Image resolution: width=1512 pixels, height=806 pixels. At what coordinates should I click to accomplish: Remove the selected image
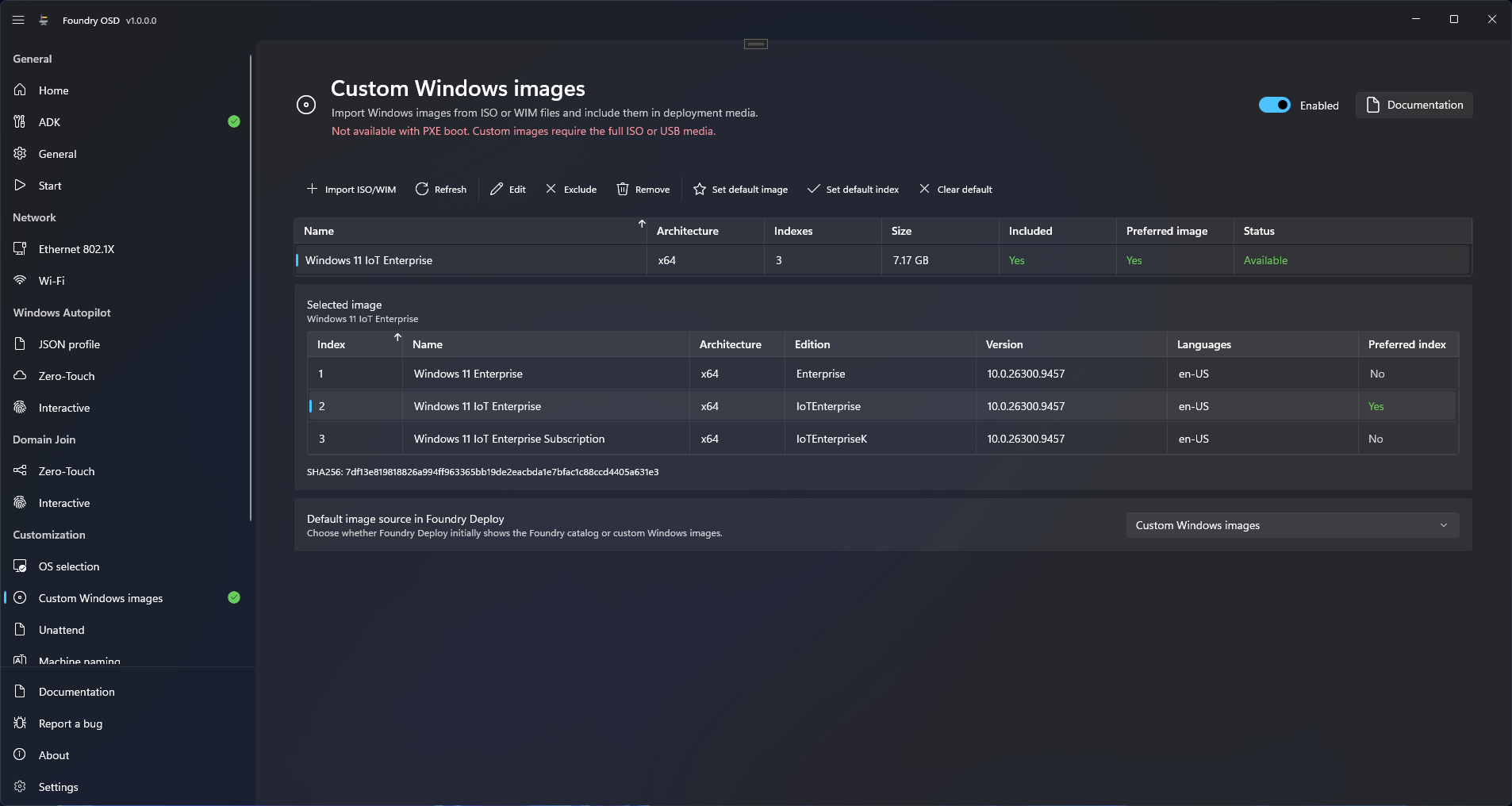(643, 189)
